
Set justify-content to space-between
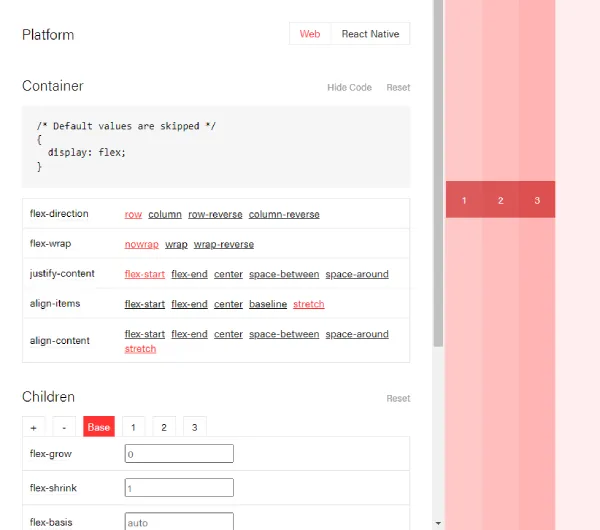(284, 274)
